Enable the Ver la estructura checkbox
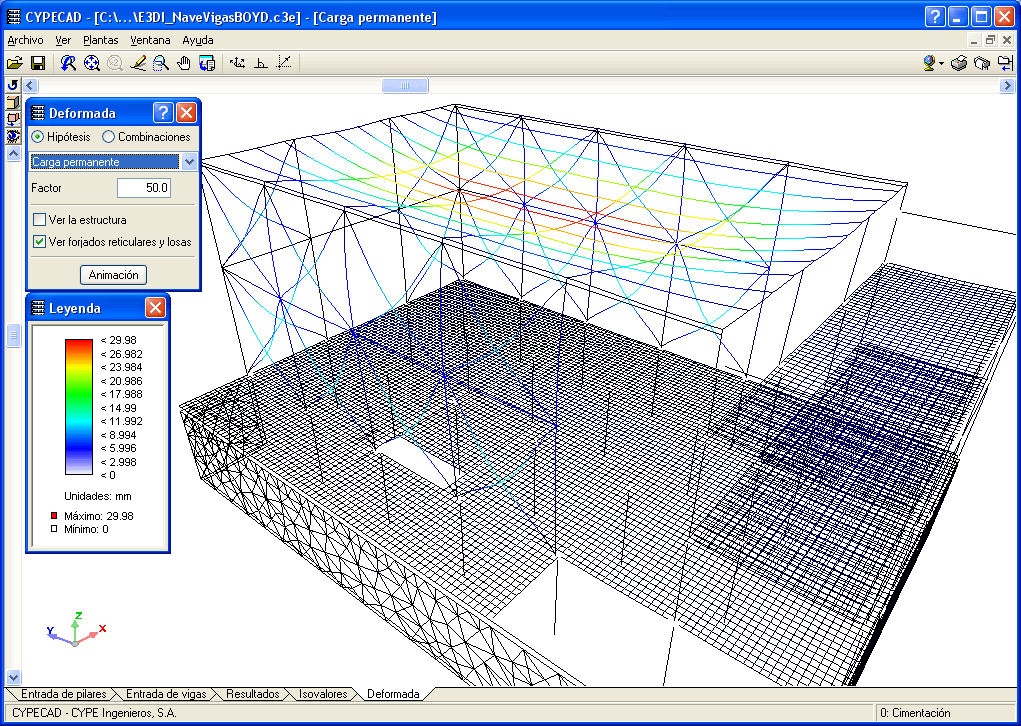Viewport: 1021px width, 726px height. point(39,219)
